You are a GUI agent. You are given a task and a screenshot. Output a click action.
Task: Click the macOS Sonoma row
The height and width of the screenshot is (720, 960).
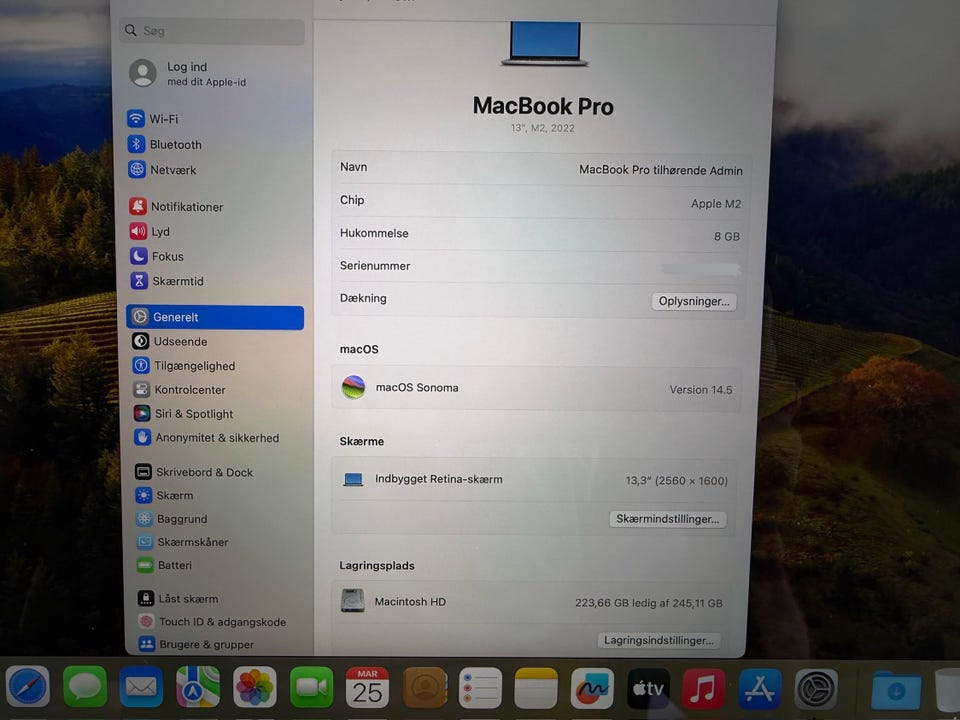(536, 388)
